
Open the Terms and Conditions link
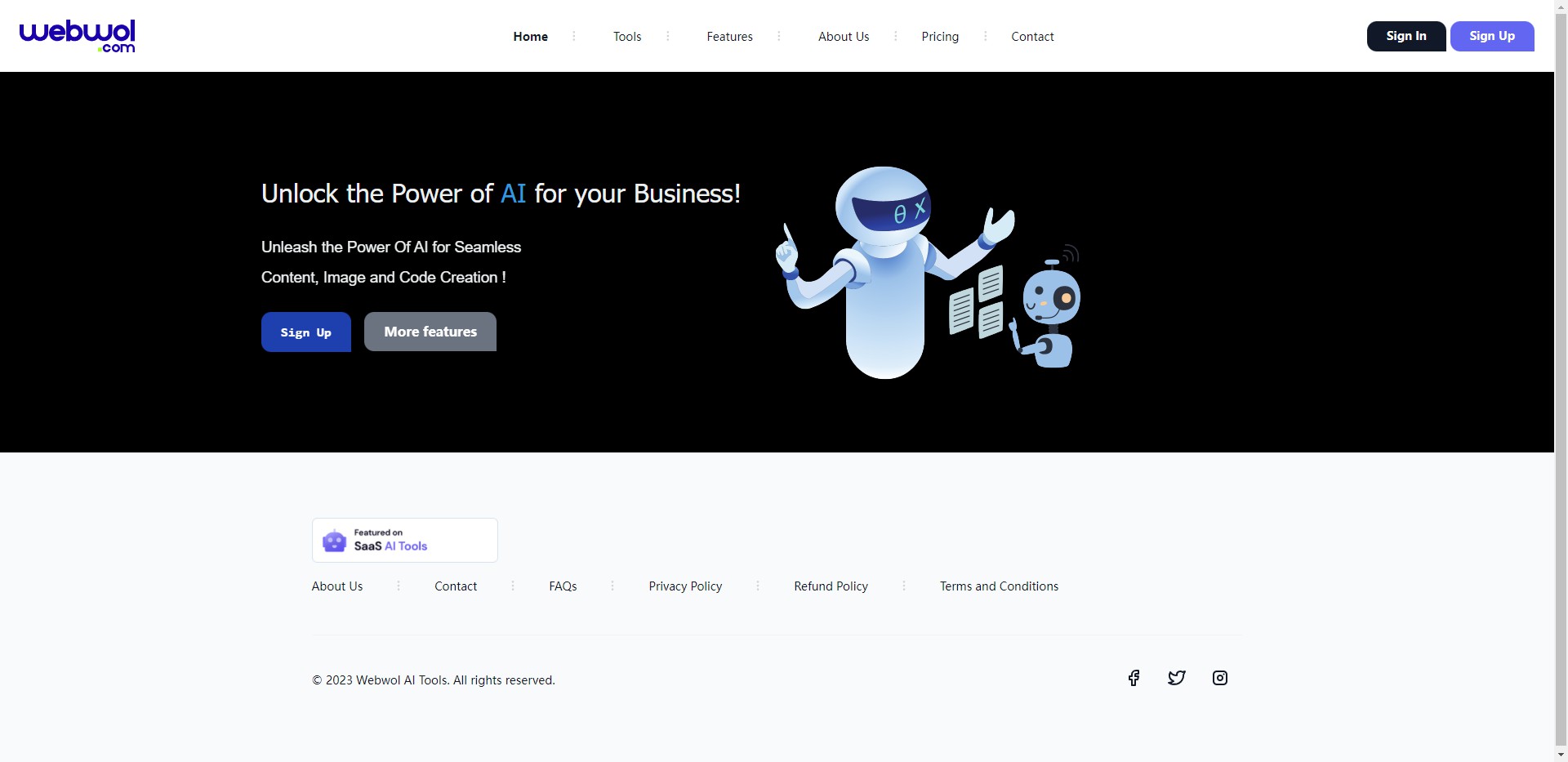[x=1000, y=586]
